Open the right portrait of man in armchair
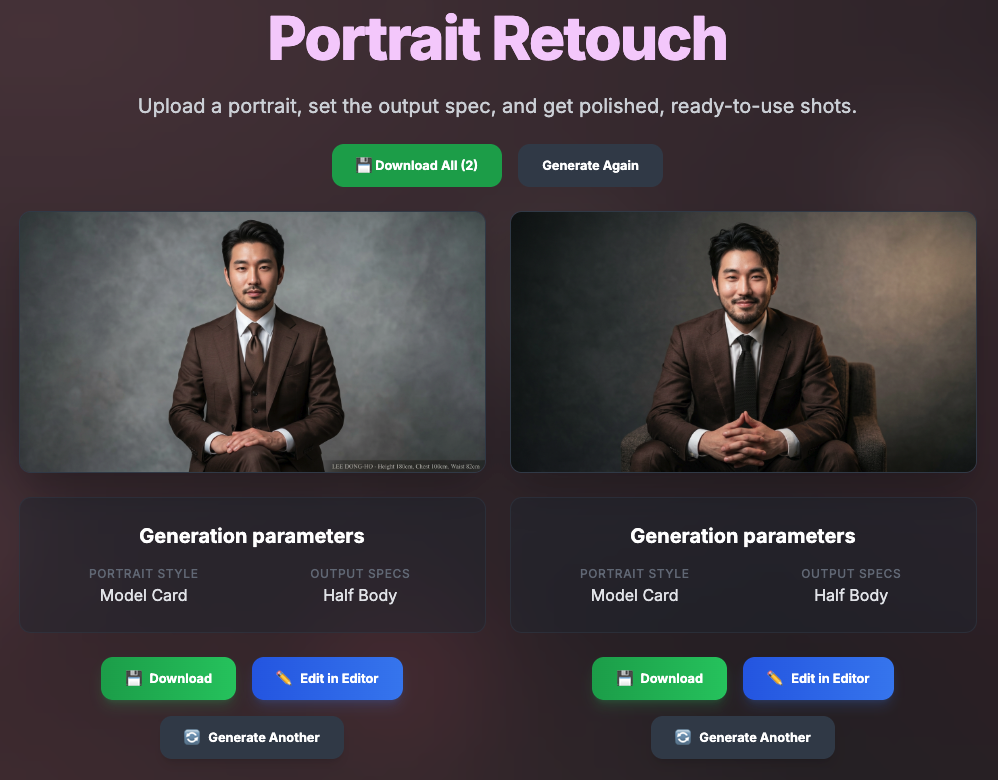This screenshot has height=780, width=998. 743,341
